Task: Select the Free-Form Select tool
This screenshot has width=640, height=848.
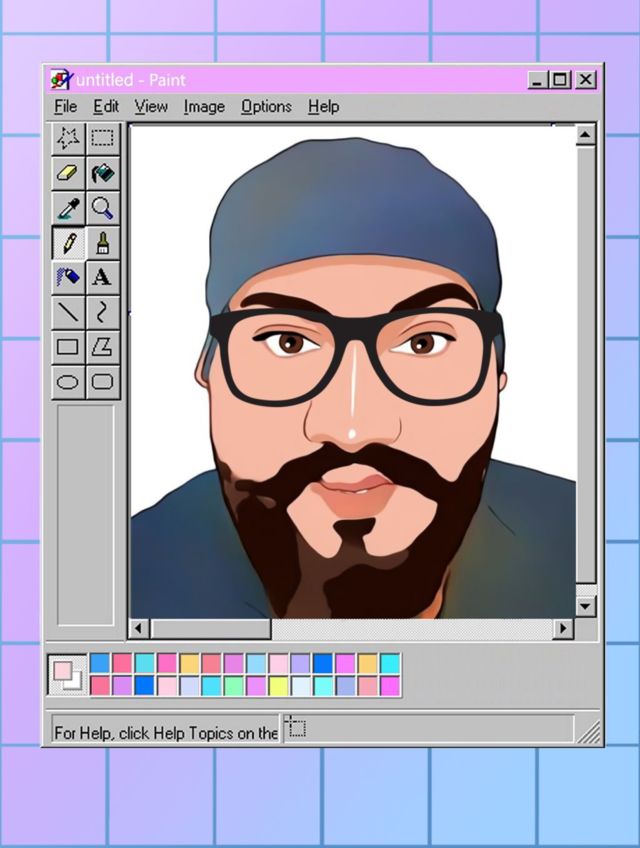Action: tap(68, 138)
